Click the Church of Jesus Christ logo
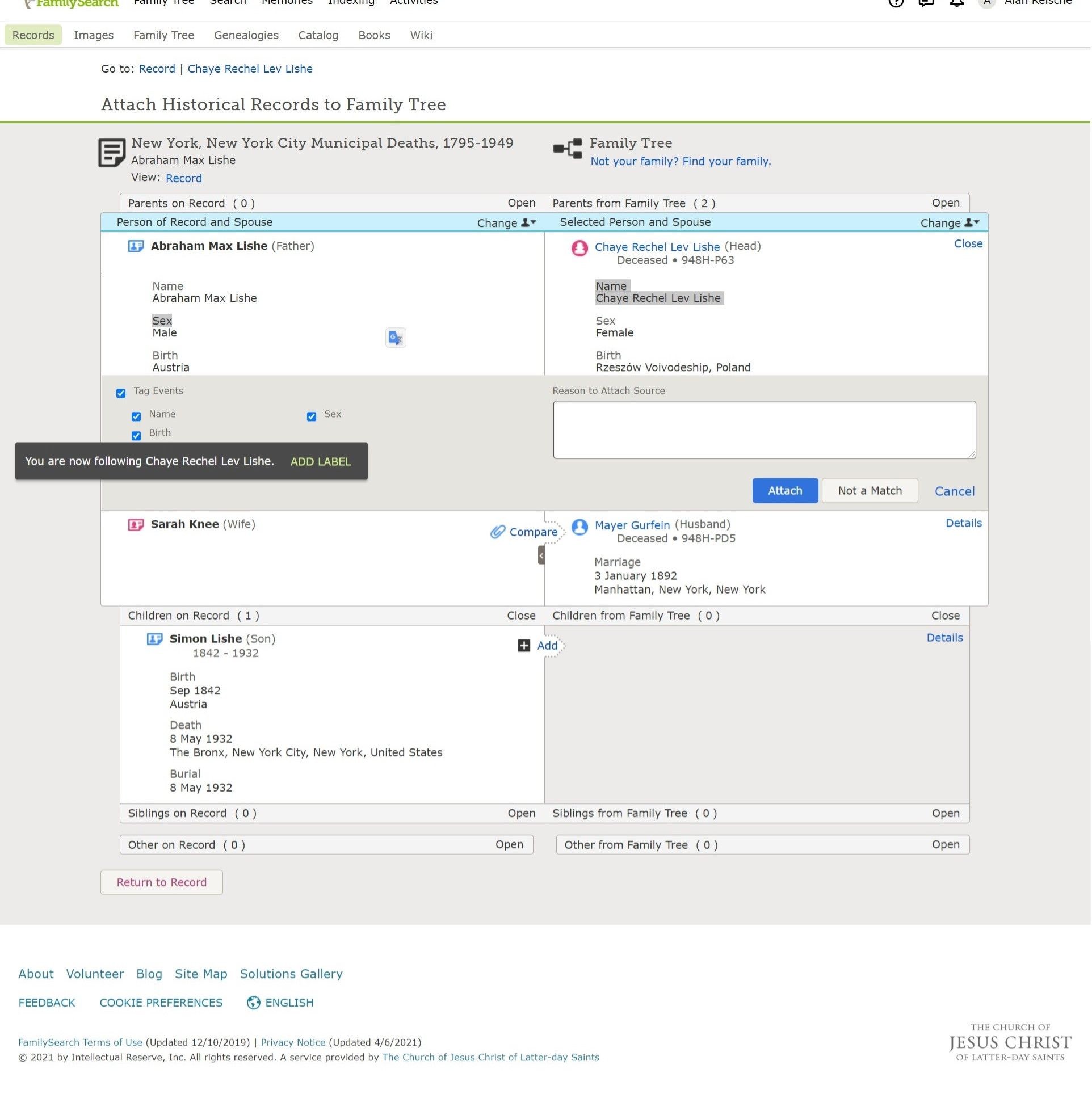The image size is (1092, 1107). click(1010, 1043)
